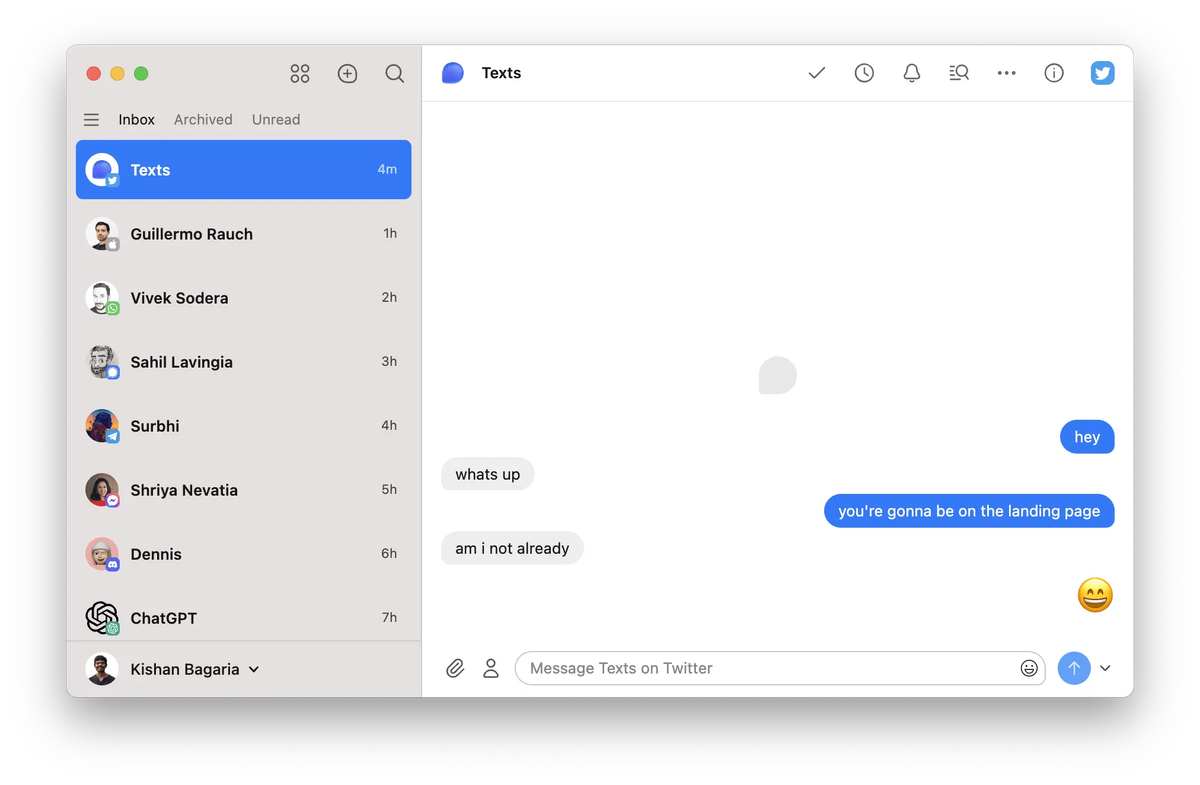Expand send options chevron next to send

[x=1105, y=668]
